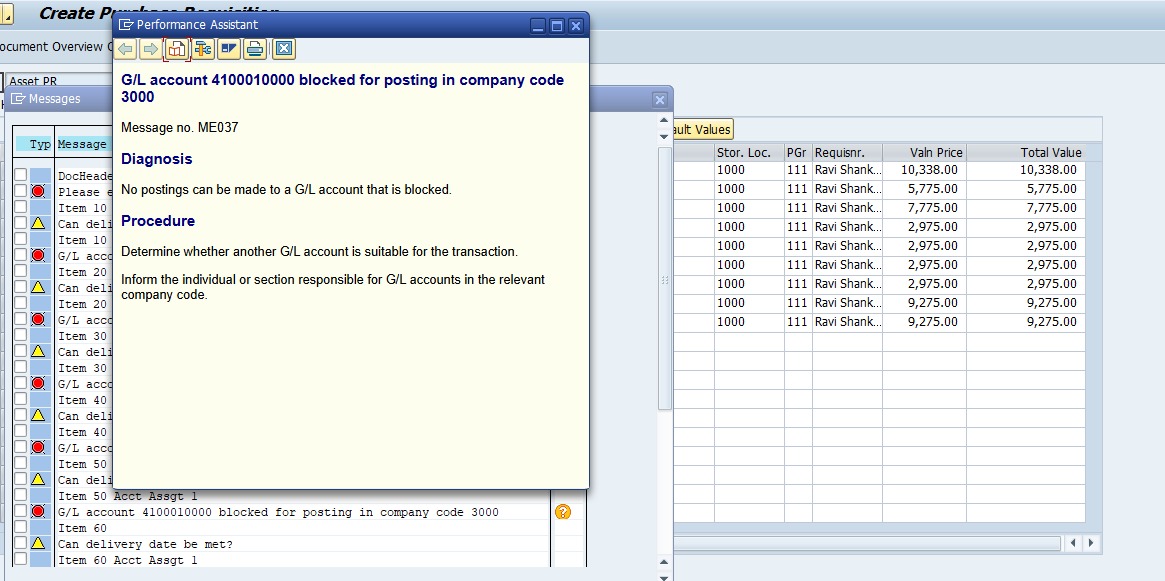Image resolution: width=1165 pixels, height=581 pixels.
Task: Click the Forward arrow in Performance Assistant toolbar
Action: pyautogui.click(x=151, y=49)
